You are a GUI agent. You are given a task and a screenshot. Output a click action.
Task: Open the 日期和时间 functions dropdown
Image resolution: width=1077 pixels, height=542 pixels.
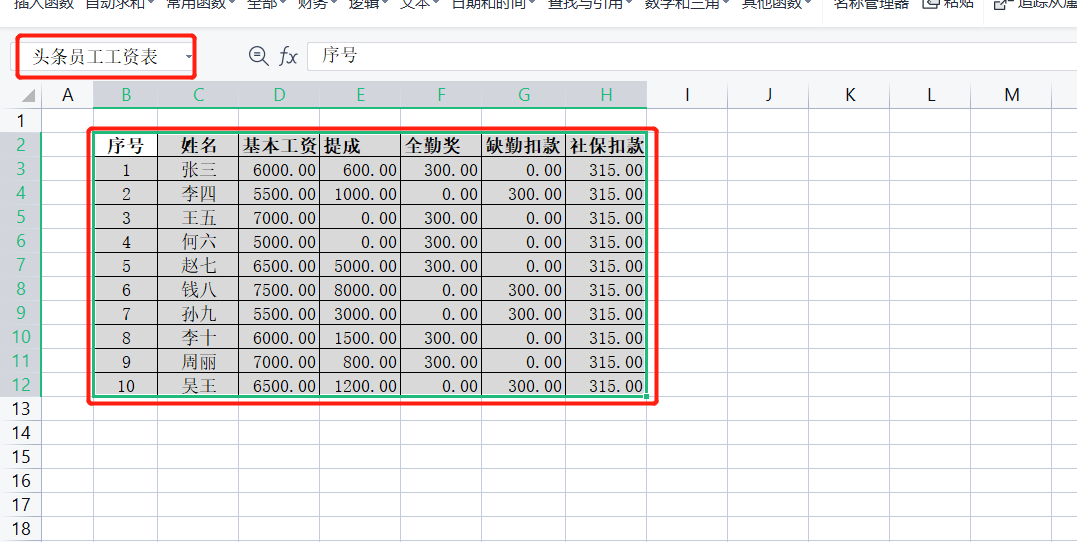pyautogui.click(x=494, y=3)
